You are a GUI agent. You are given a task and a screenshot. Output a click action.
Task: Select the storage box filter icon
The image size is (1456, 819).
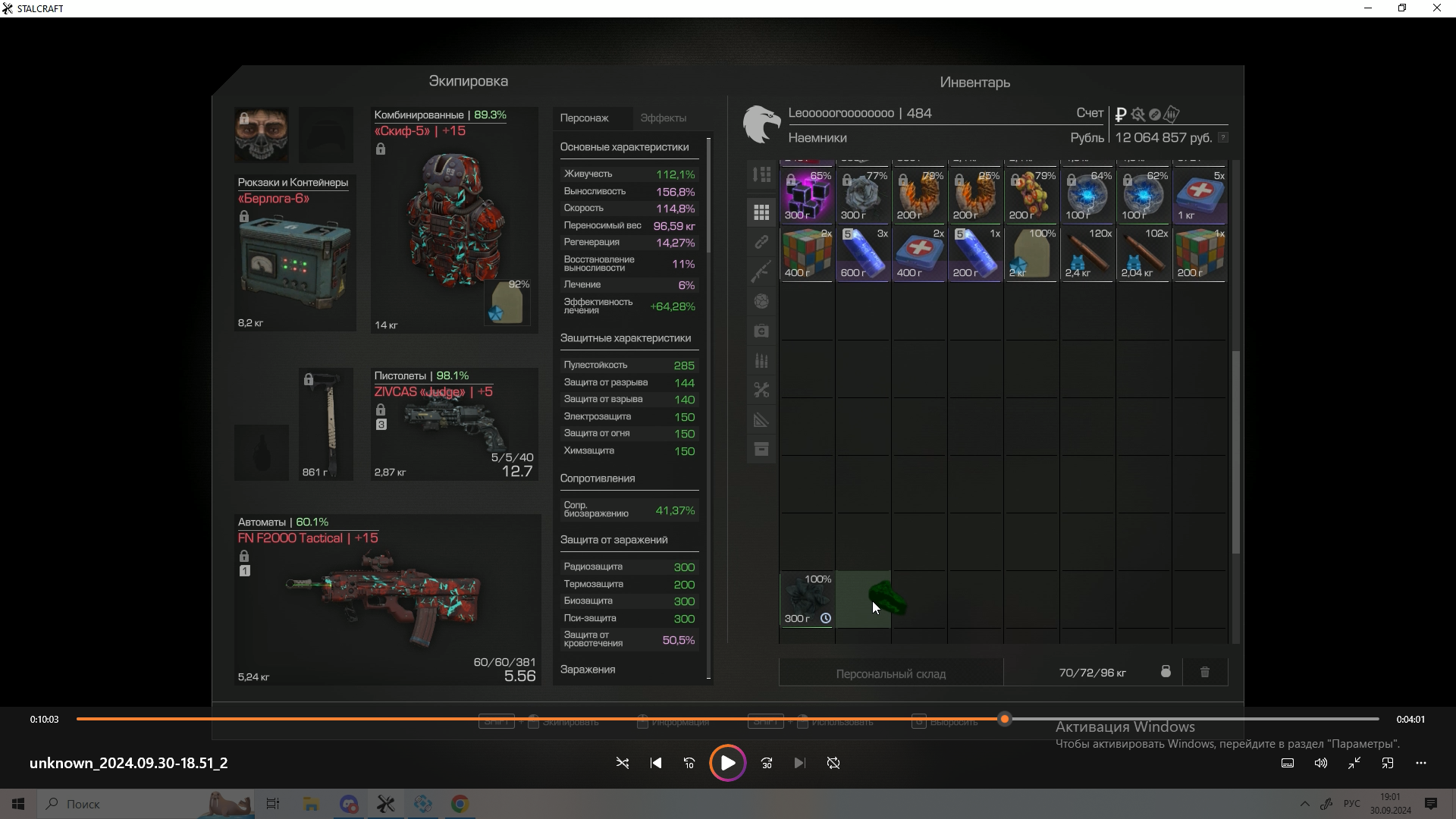pyautogui.click(x=761, y=450)
